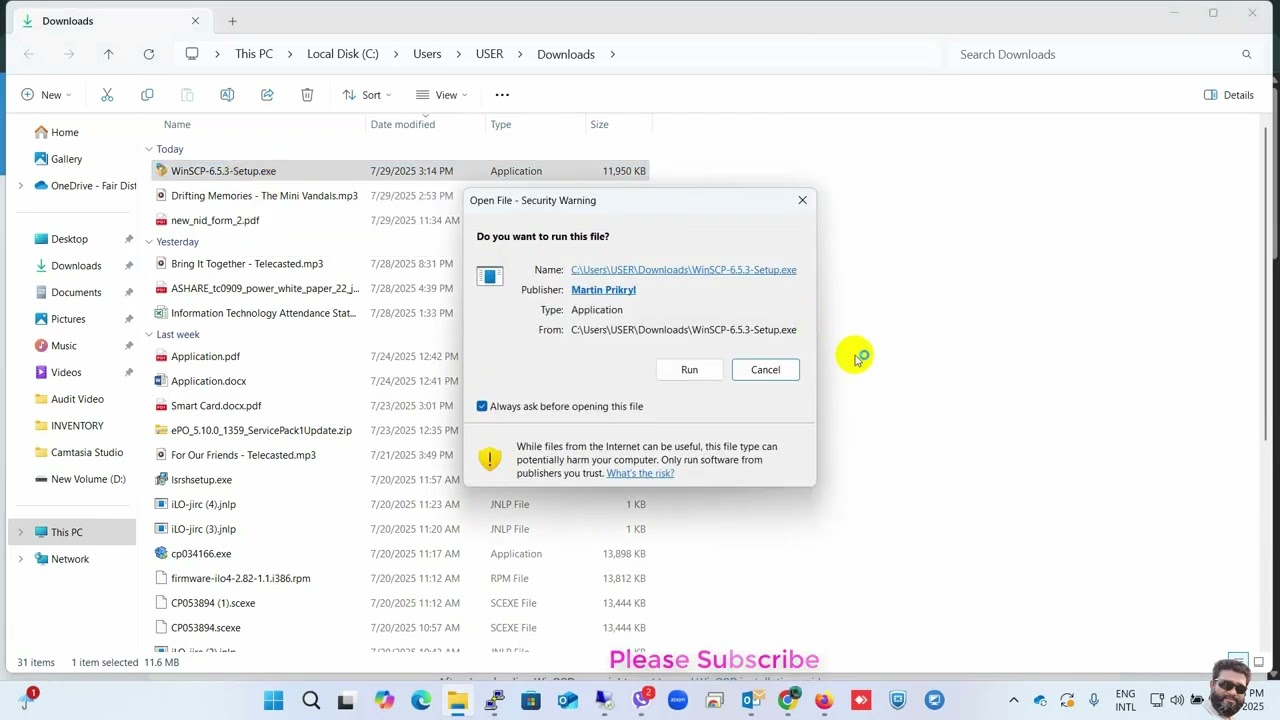
Task: Open the Windows Start menu
Action: tap(273, 700)
